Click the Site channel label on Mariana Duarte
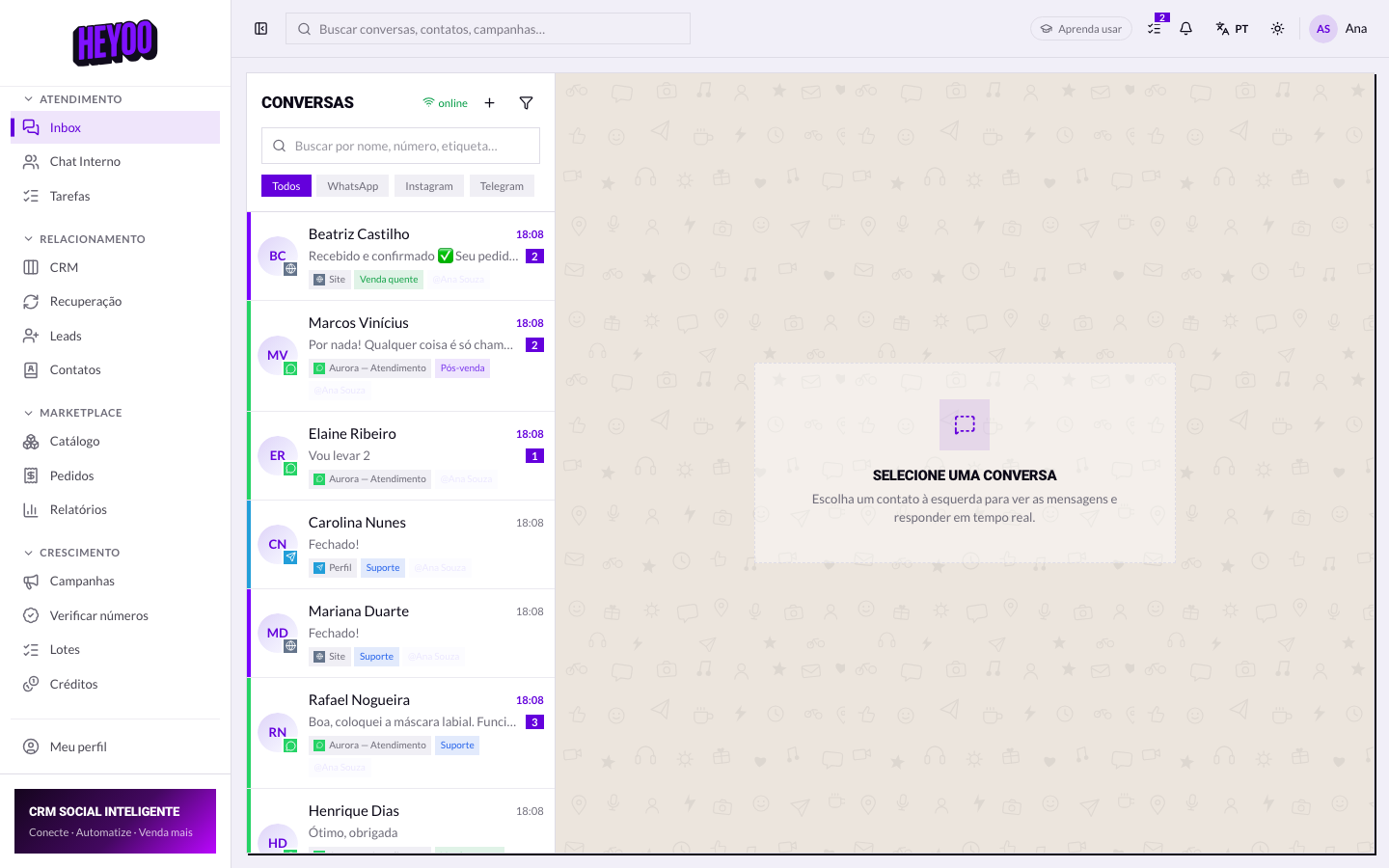 (x=329, y=657)
